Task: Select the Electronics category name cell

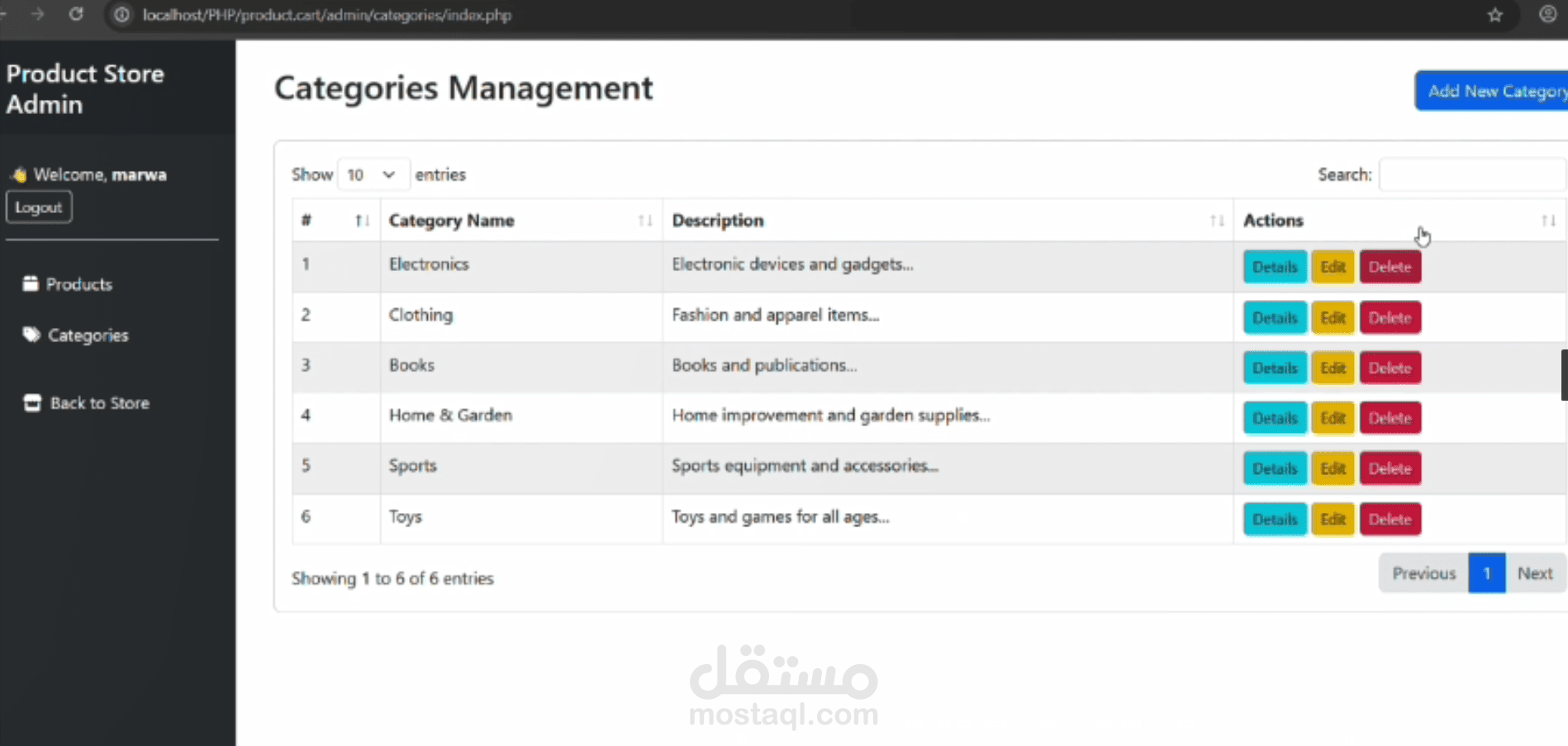Action: (x=521, y=265)
